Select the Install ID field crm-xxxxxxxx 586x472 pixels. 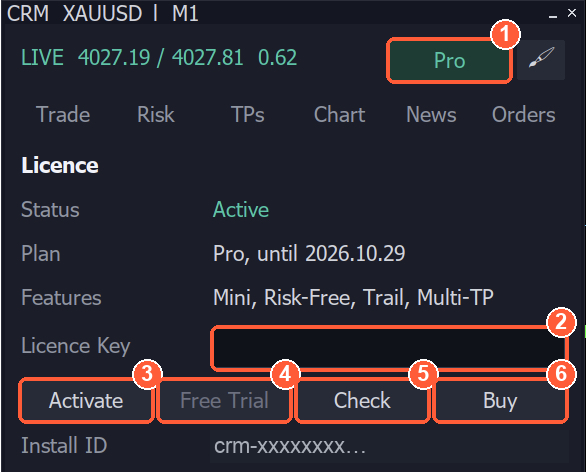pyautogui.click(x=389, y=446)
